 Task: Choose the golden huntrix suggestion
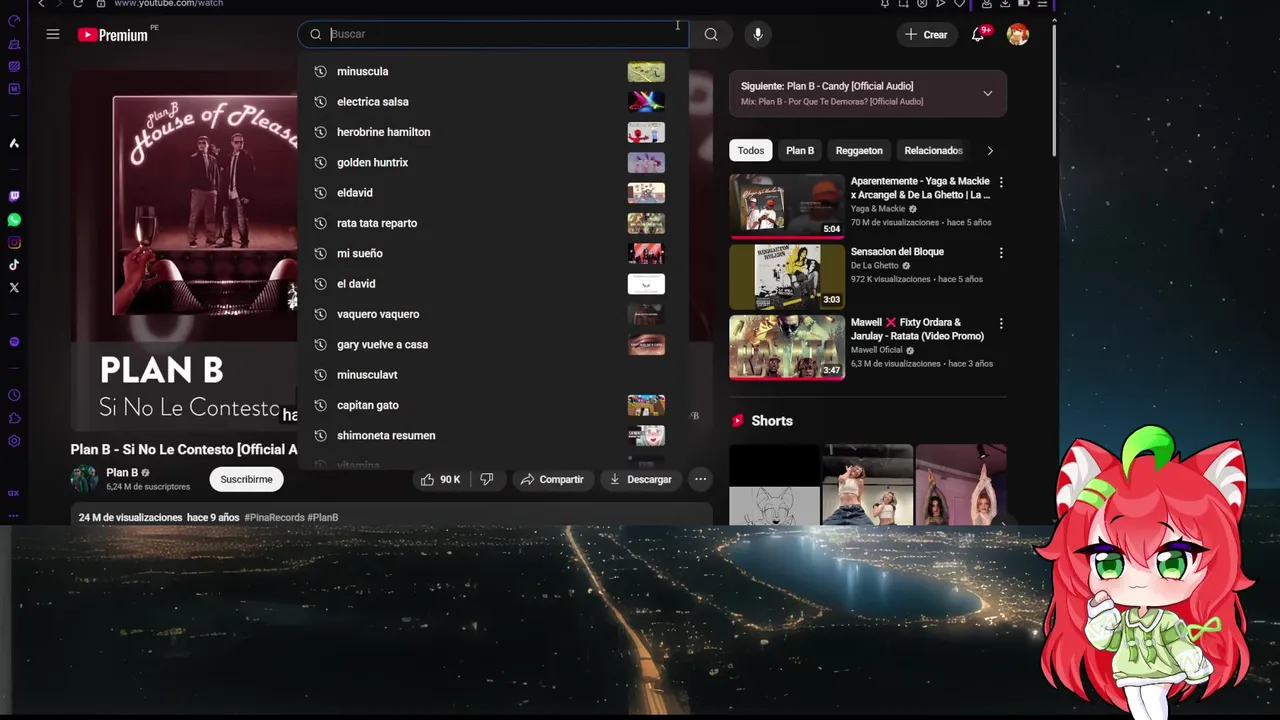point(492,162)
